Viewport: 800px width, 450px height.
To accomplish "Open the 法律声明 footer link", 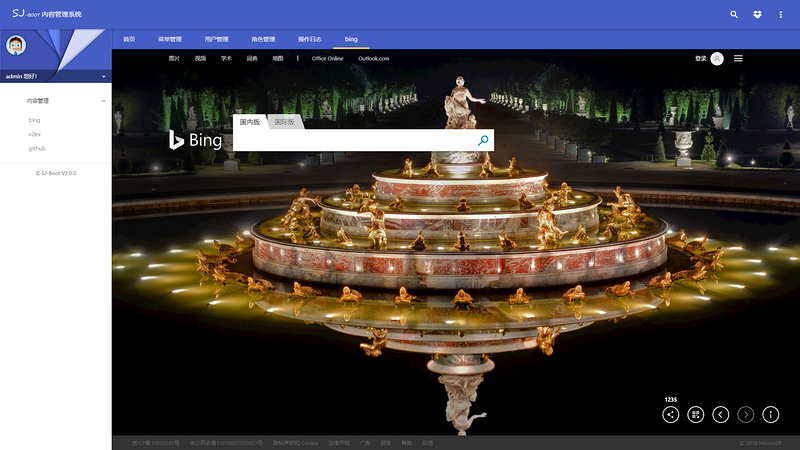I will click(338, 443).
